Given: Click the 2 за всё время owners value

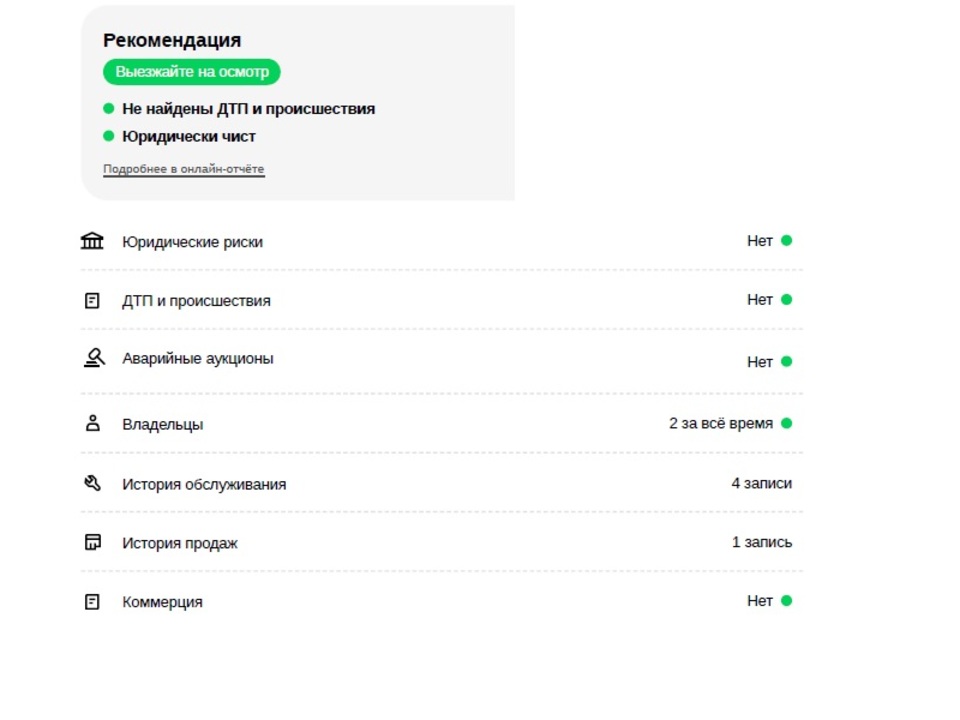Looking at the screenshot, I should tap(721, 423).
